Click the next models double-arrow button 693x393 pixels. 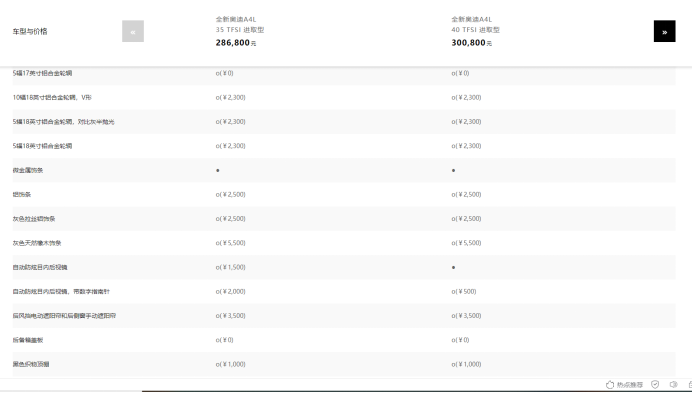(665, 31)
